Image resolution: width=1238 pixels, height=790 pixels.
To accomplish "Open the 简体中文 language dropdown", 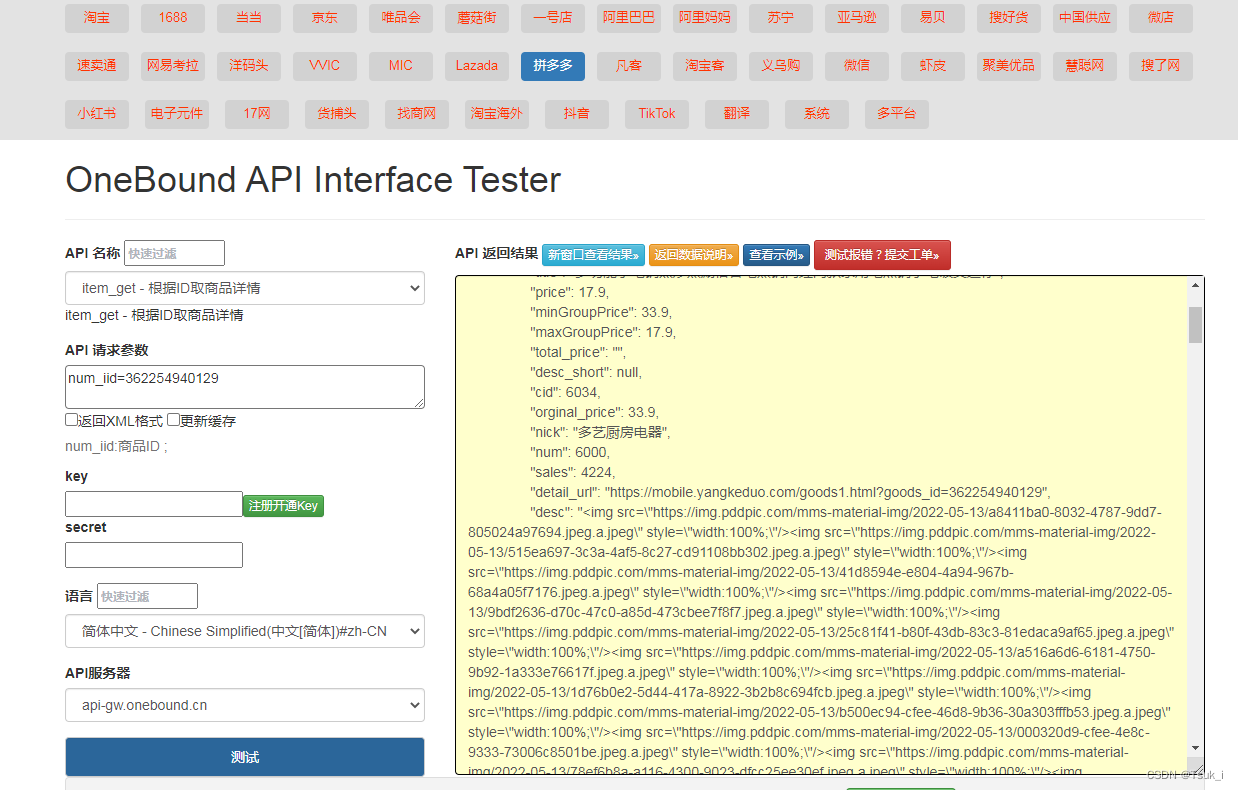I will click(245, 631).
